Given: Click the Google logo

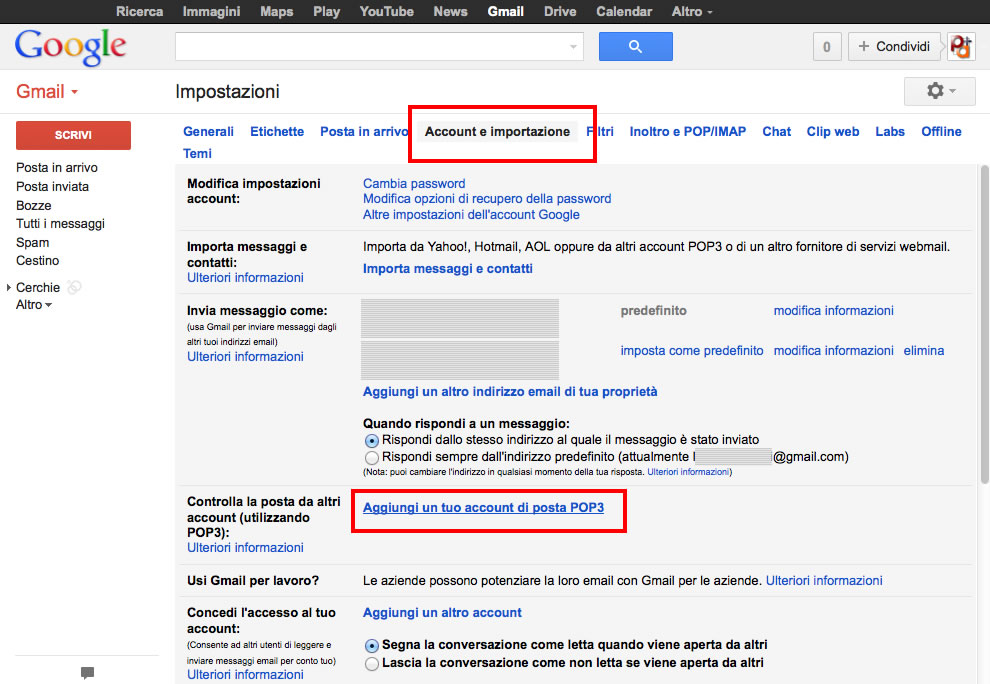Looking at the screenshot, I should coord(70,47).
